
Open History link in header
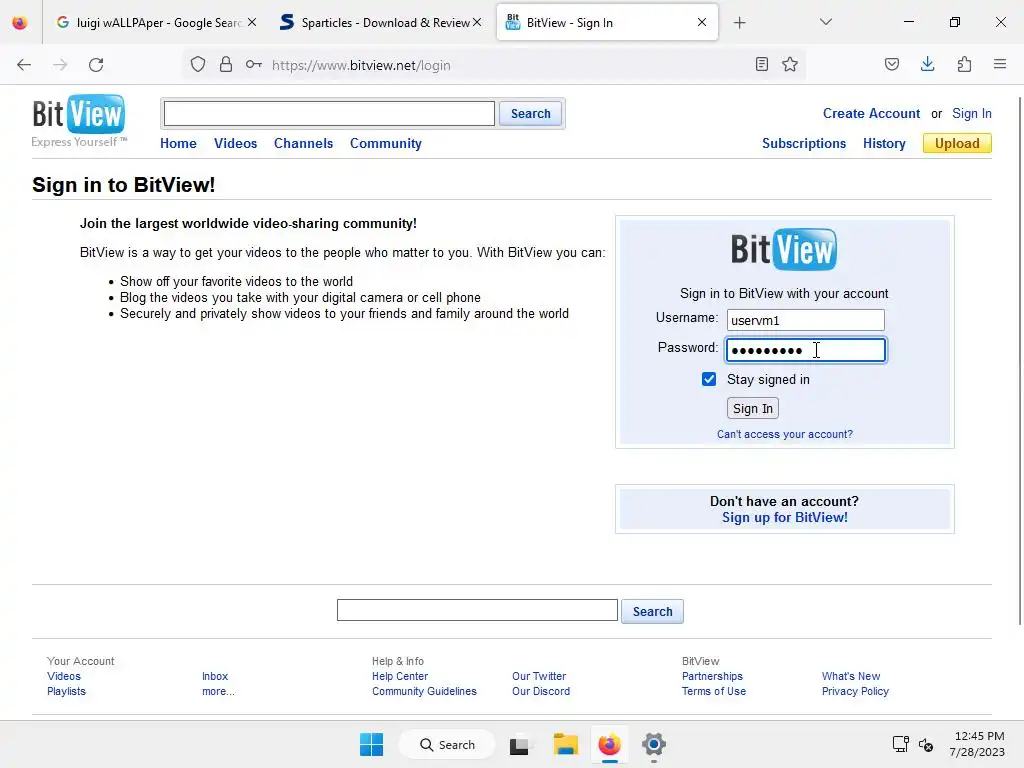coord(884,144)
